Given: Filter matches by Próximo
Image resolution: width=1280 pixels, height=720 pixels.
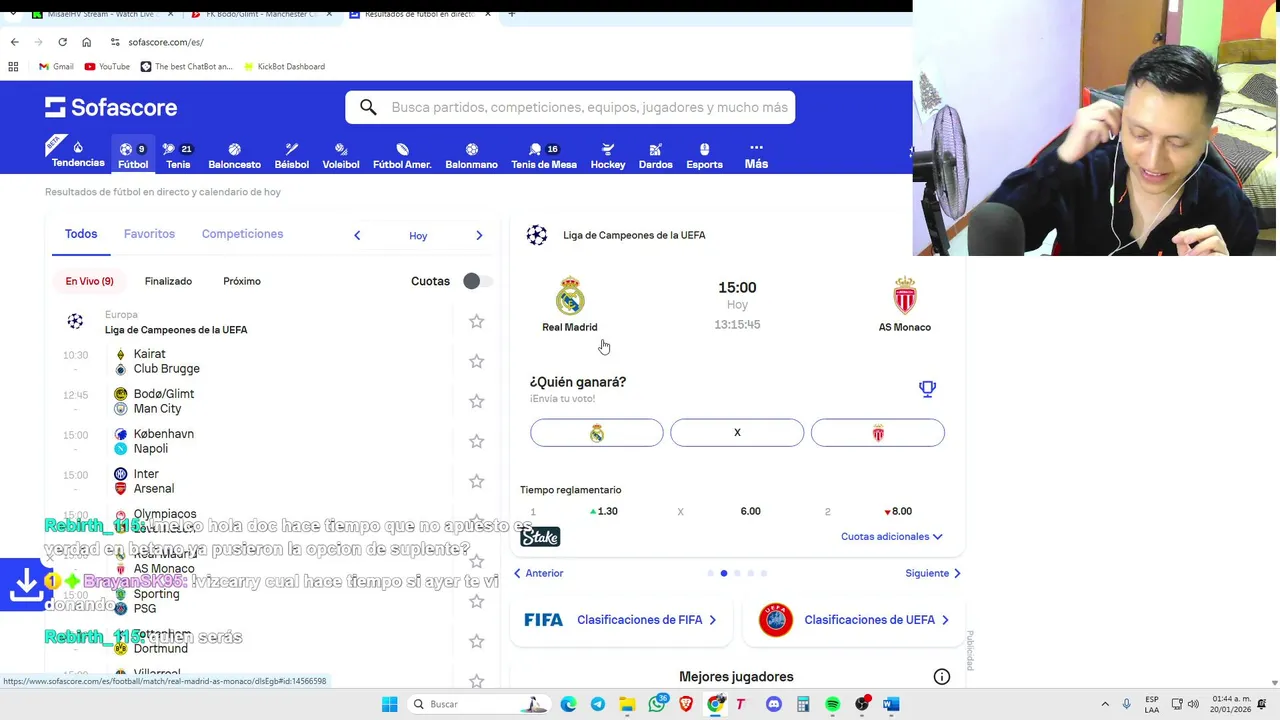Looking at the screenshot, I should tap(242, 281).
